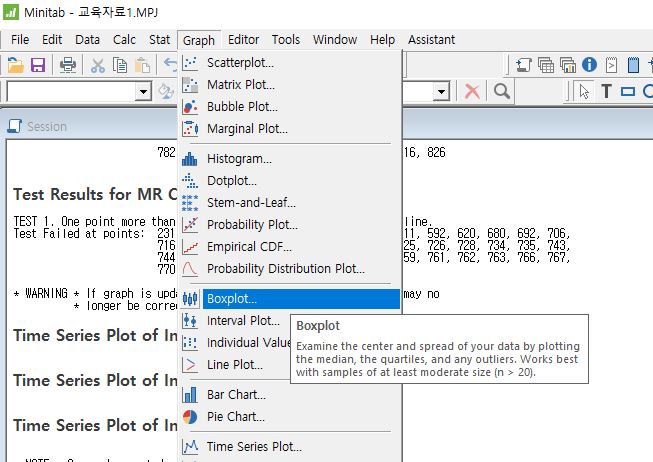Click the Session window title text
Screen dimensions: 653x462
point(47,127)
